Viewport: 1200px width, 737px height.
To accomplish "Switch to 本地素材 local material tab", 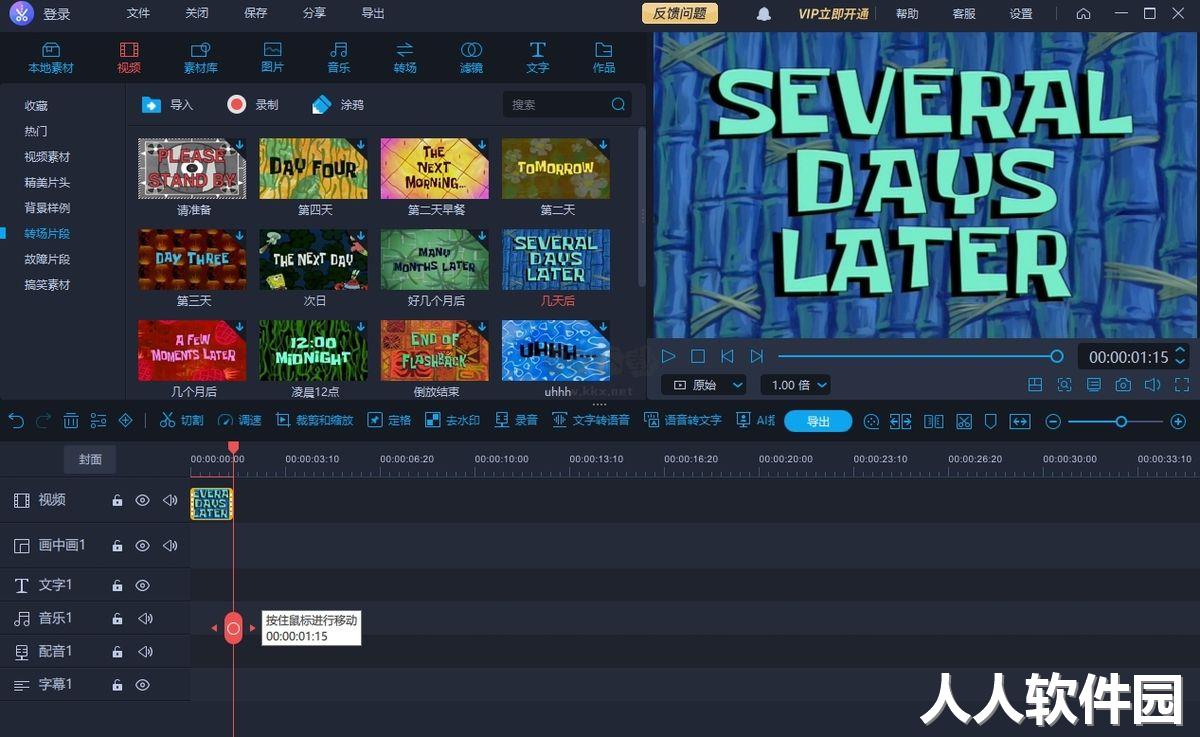I will (x=51, y=58).
